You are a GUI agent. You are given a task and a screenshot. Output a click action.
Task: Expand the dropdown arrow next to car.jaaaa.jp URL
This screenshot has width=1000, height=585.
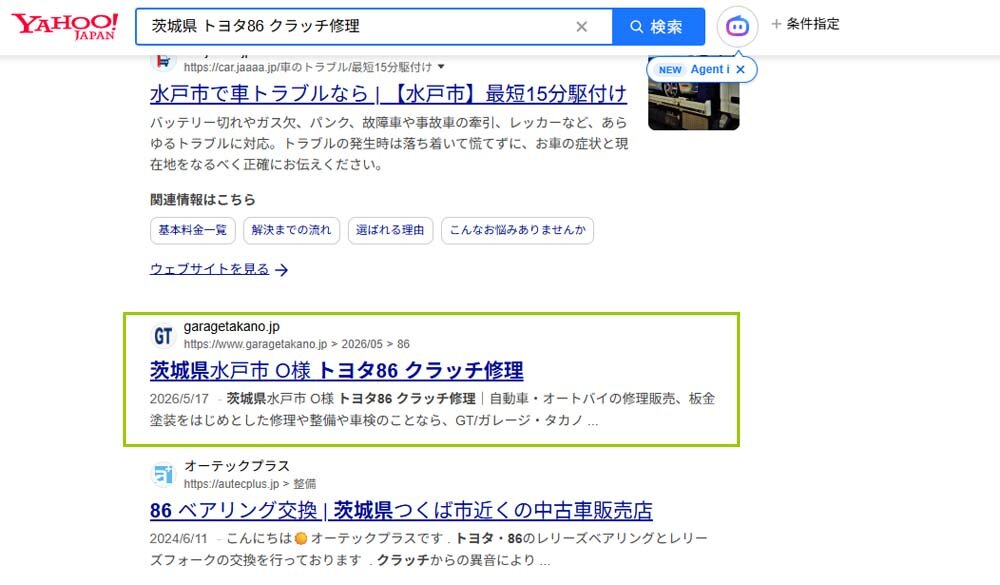tap(441, 67)
